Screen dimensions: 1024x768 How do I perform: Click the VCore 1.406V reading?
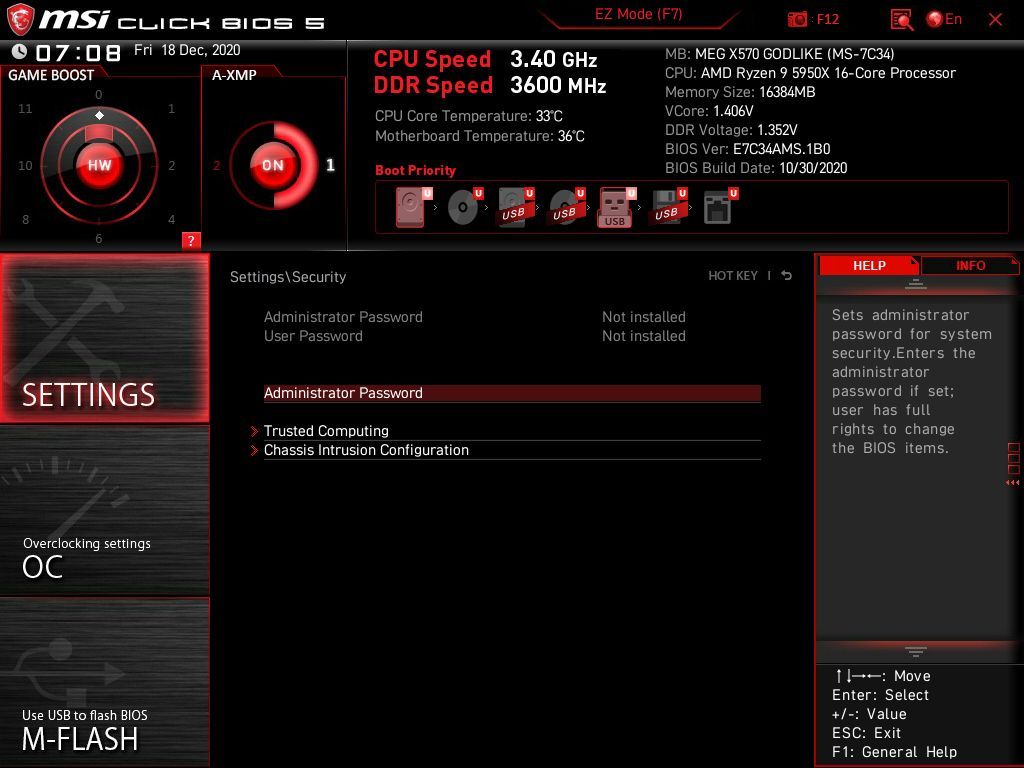coord(709,111)
